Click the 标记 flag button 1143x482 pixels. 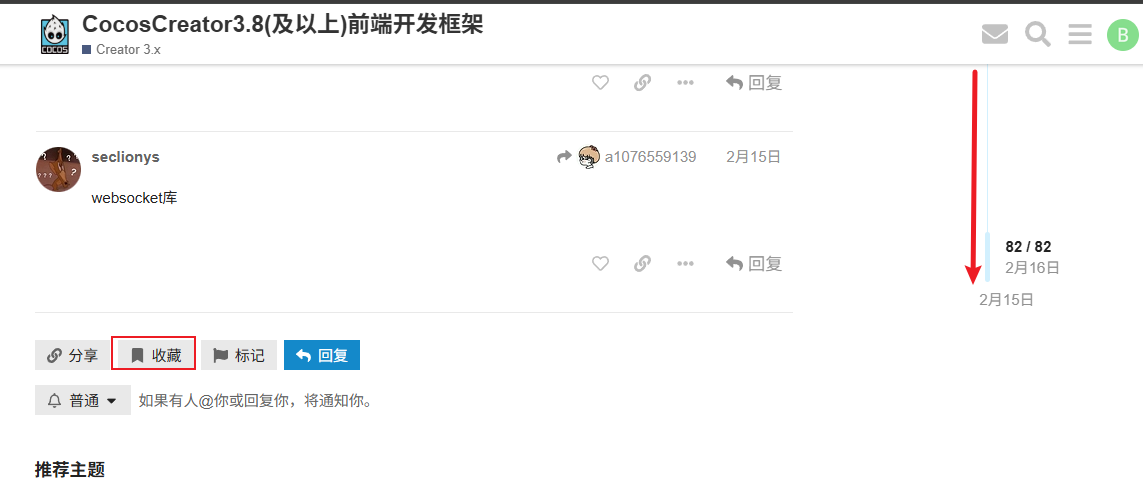[x=239, y=355]
